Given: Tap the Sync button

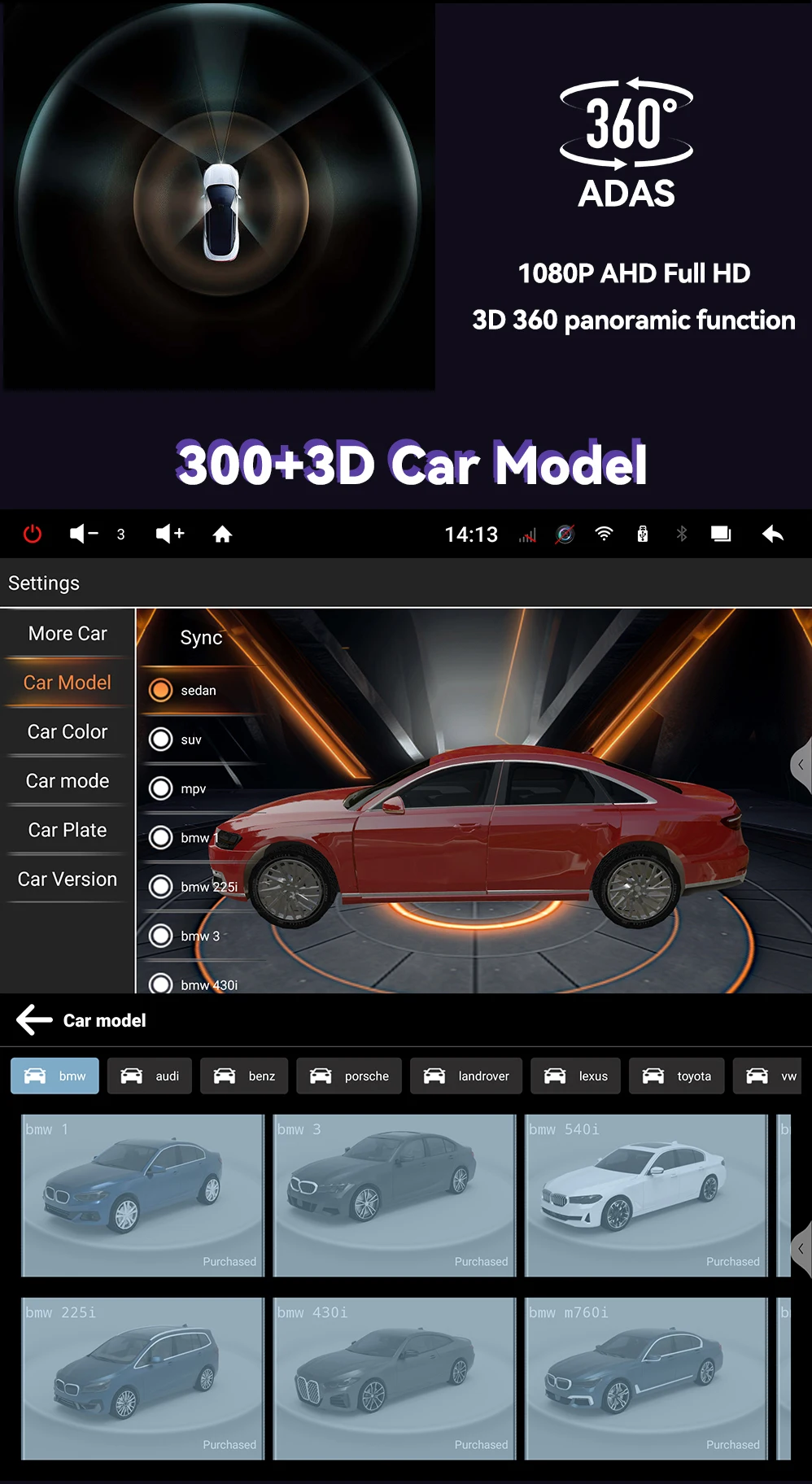Looking at the screenshot, I should pos(201,637).
